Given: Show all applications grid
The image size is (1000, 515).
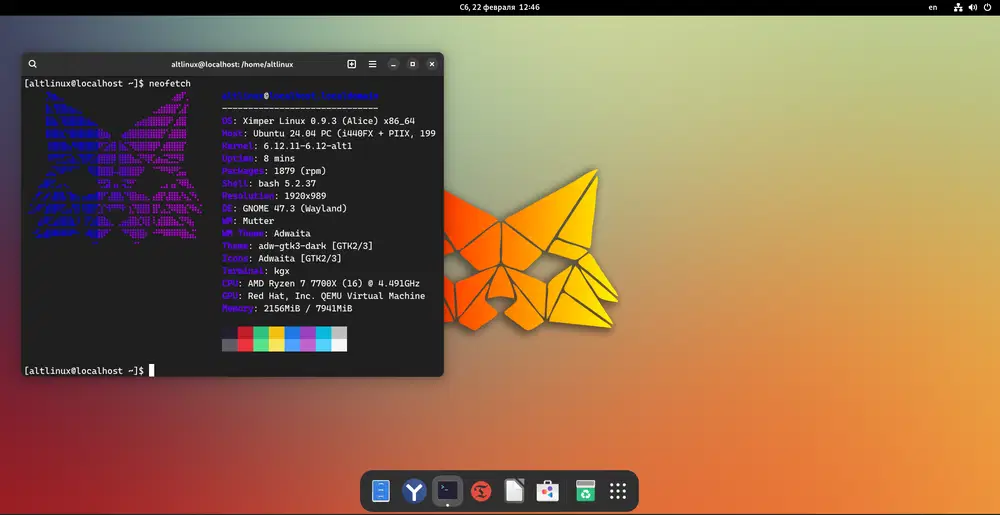Looking at the screenshot, I should tap(618, 491).
